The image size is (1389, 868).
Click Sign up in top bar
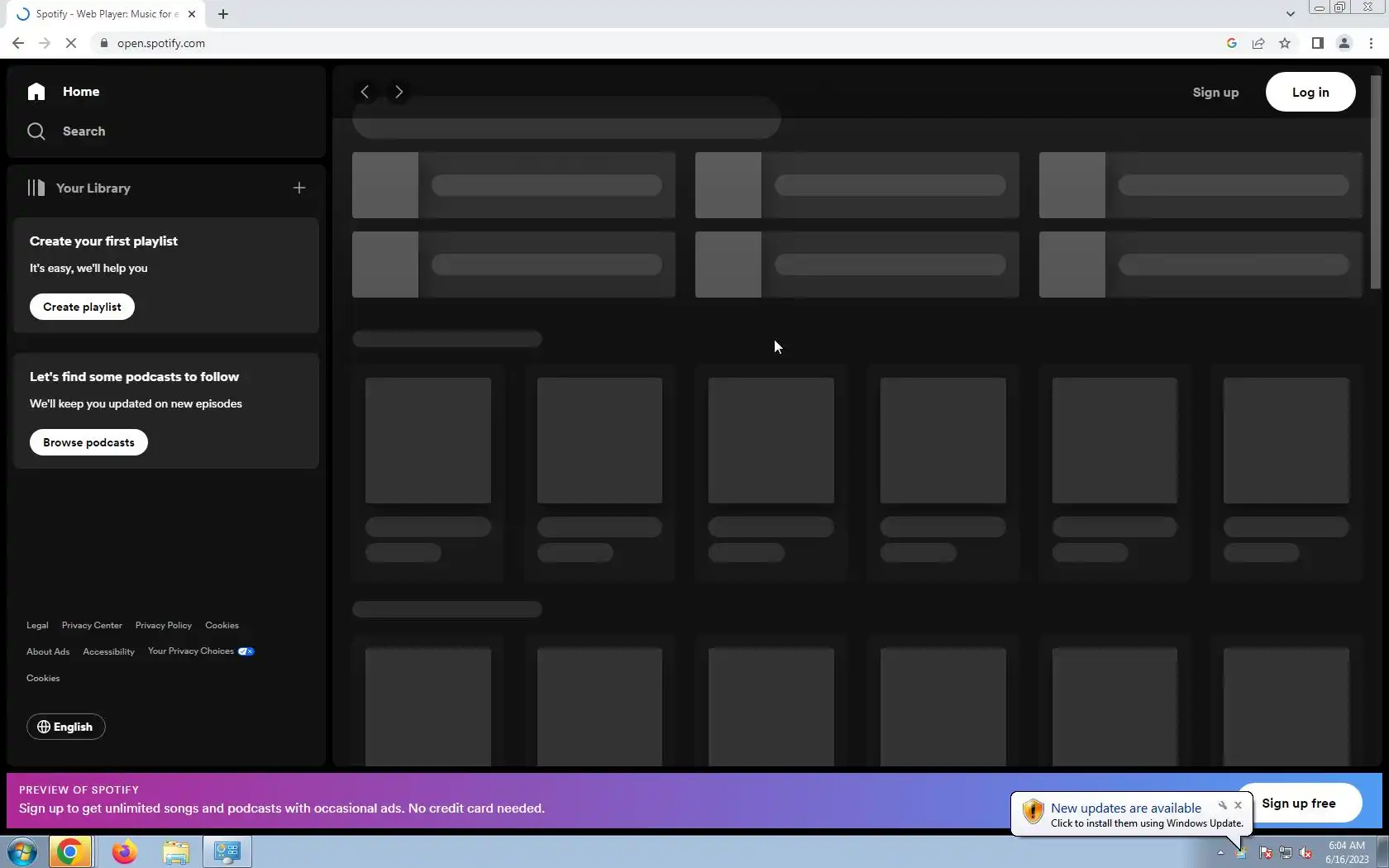[x=1215, y=92]
